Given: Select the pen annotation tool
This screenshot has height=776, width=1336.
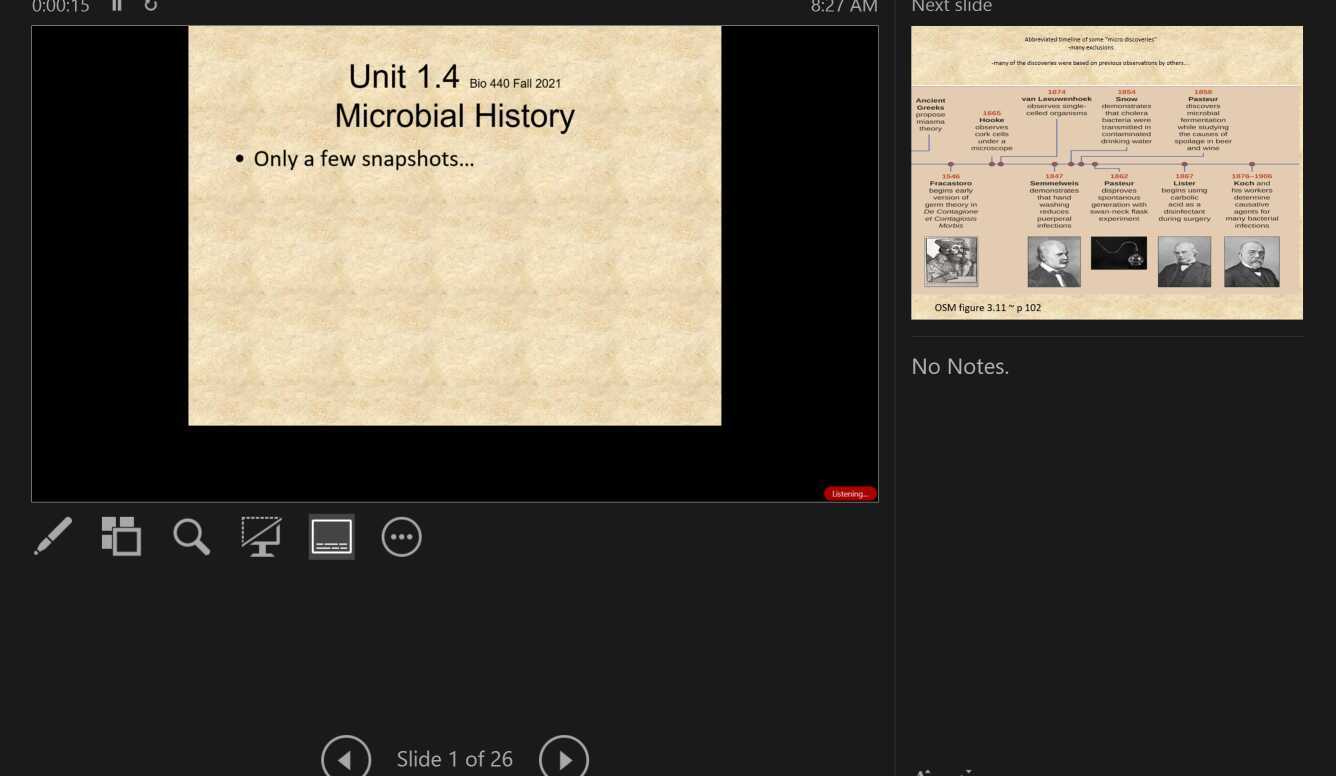Looking at the screenshot, I should tap(53, 537).
